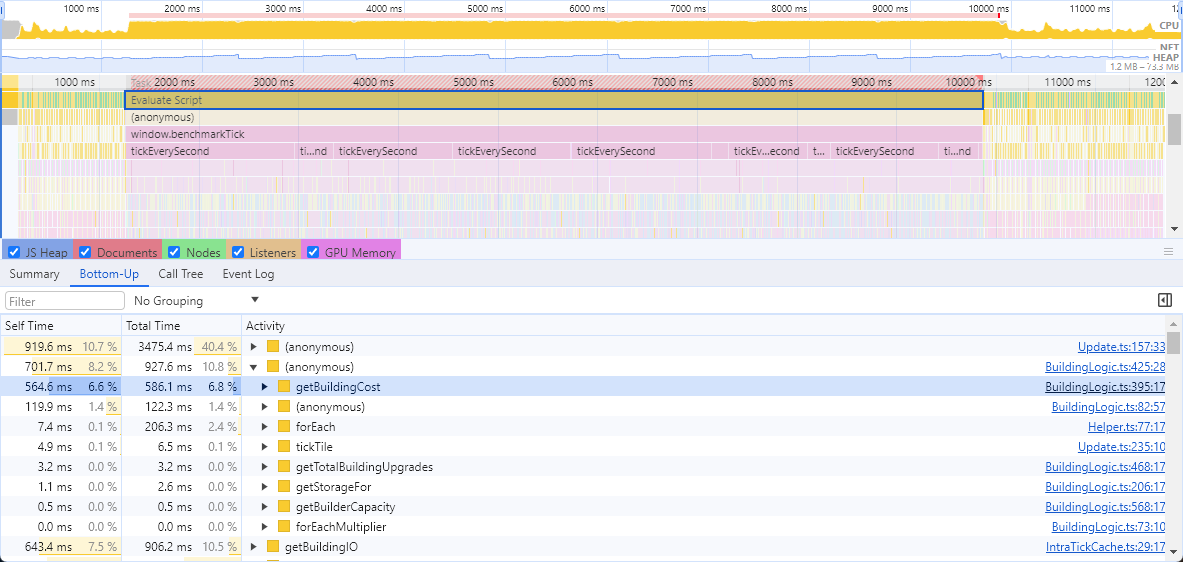Click the panel drag handle icon
The width and height of the screenshot is (1183, 562).
(1169, 252)
